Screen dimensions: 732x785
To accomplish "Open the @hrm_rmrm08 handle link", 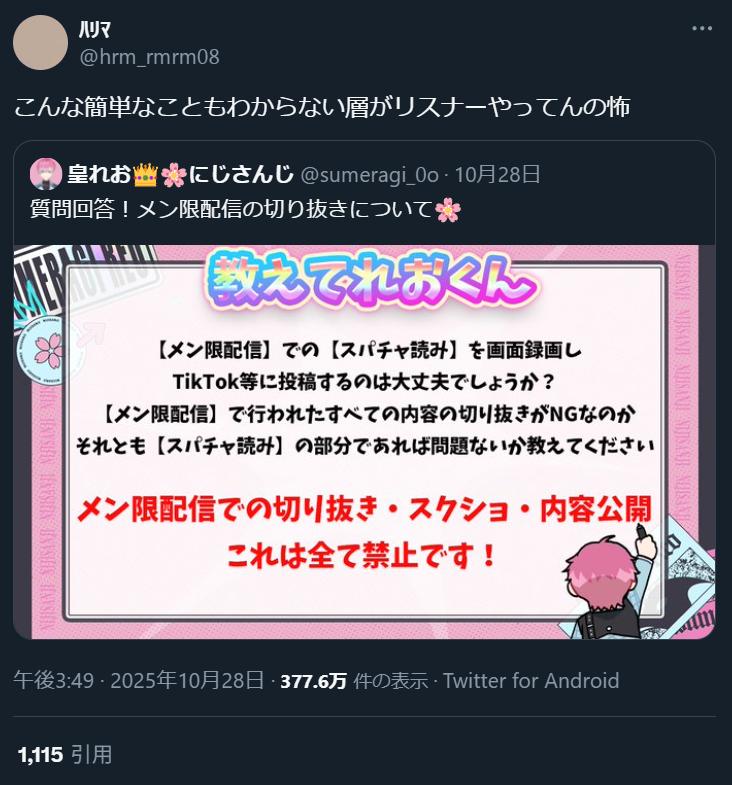I will tap(149, 57).
